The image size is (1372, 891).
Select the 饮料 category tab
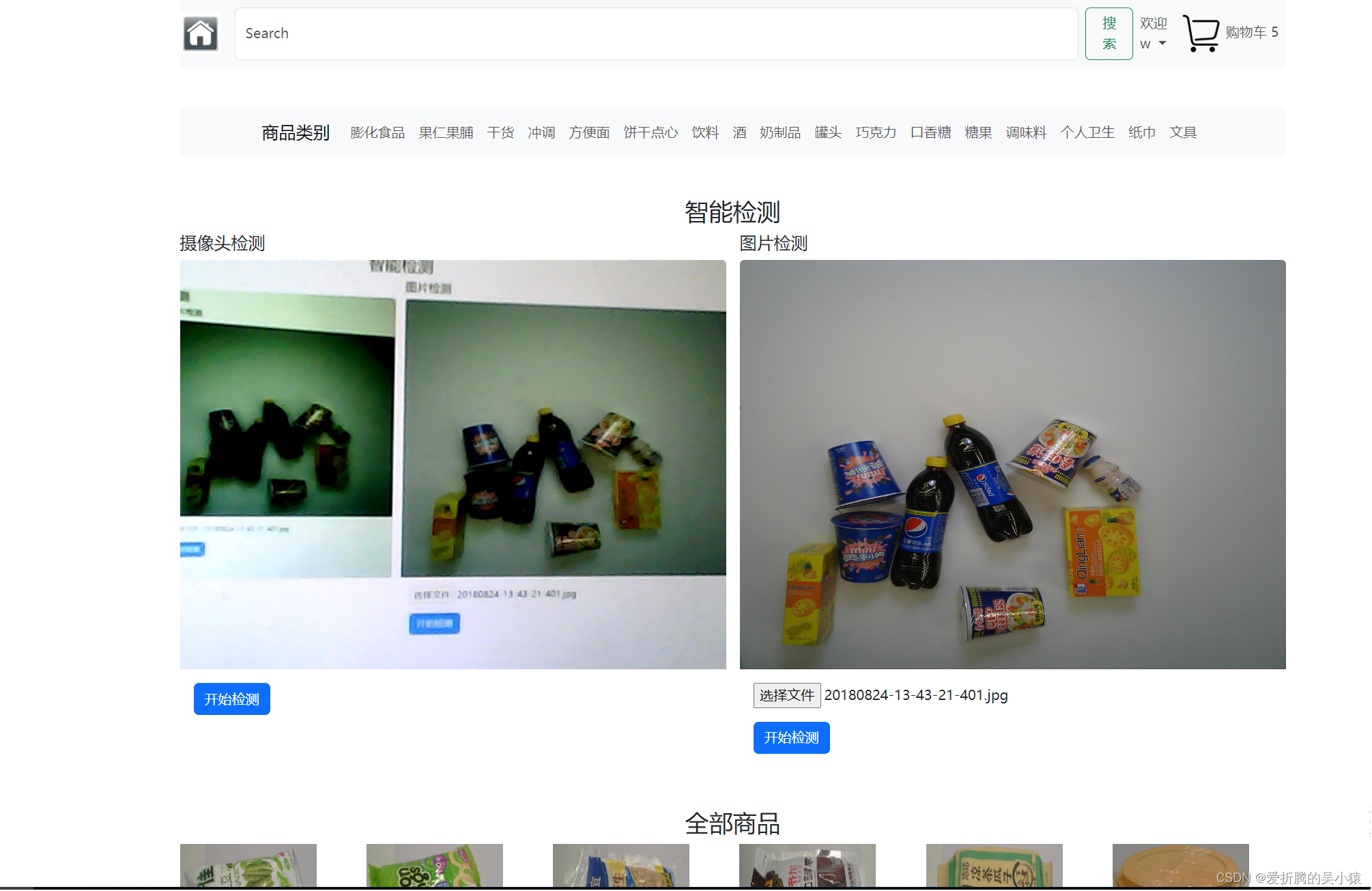point(706,132)
